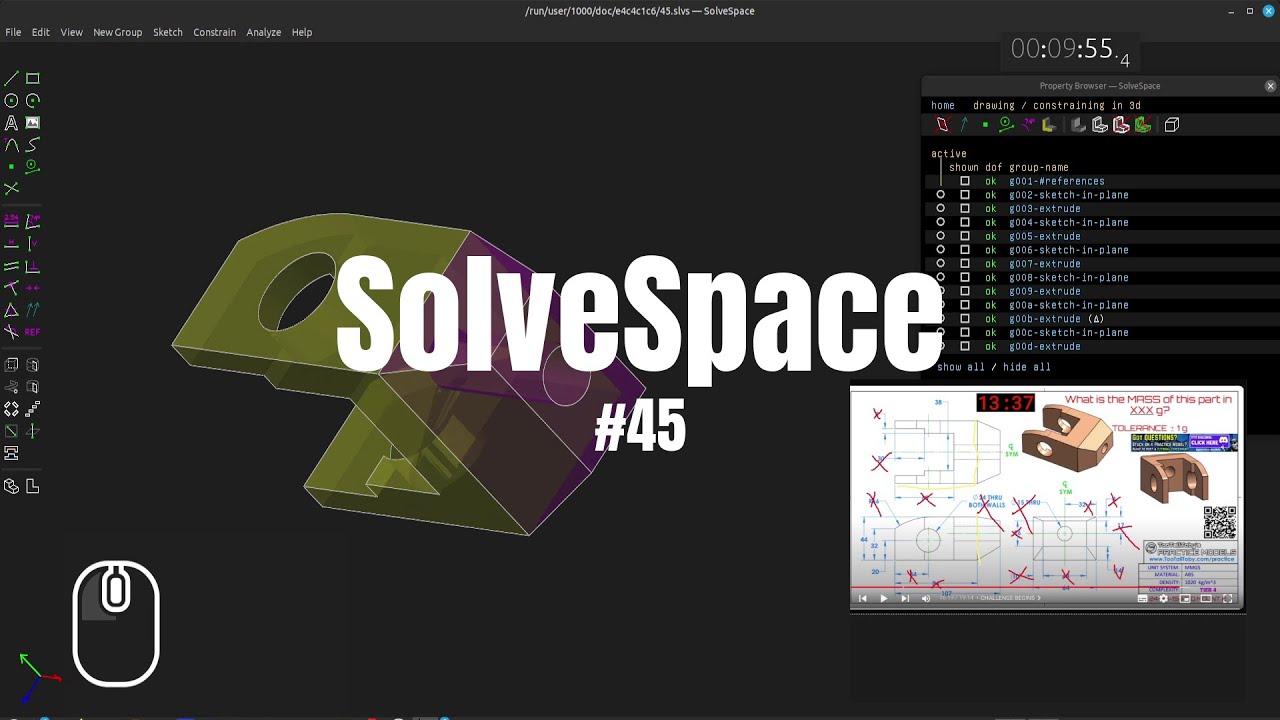Create step and repeat rotating group
1280x720 pixels.
point(11,409)
